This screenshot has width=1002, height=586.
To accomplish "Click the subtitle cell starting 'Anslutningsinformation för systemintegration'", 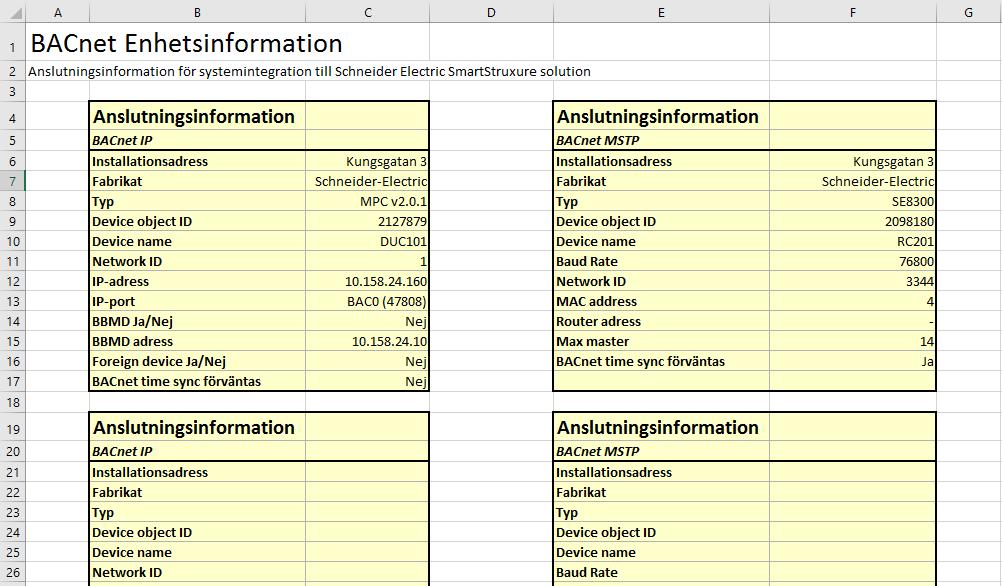I will tap(309, 72).
